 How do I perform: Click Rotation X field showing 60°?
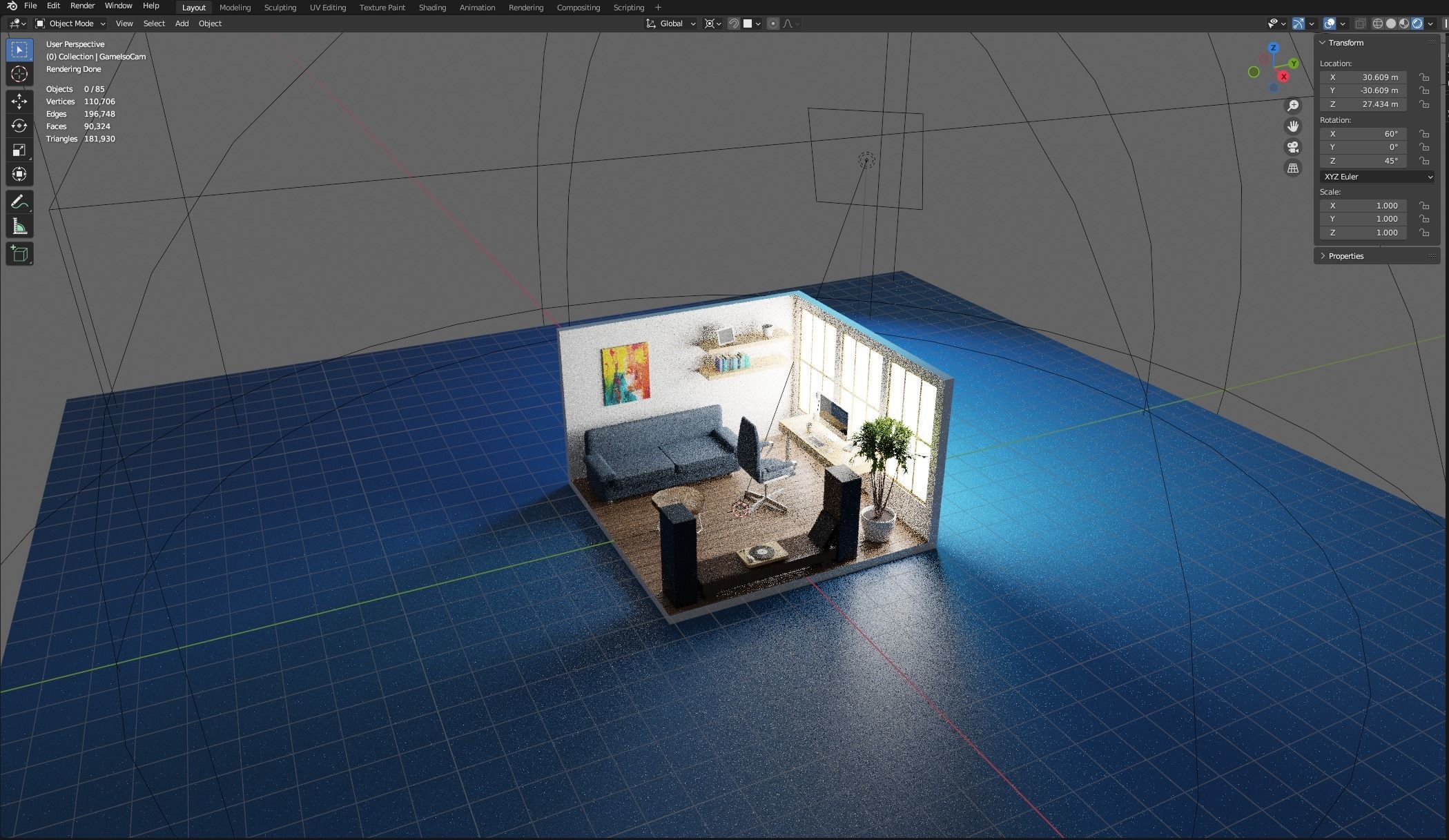1363,134
